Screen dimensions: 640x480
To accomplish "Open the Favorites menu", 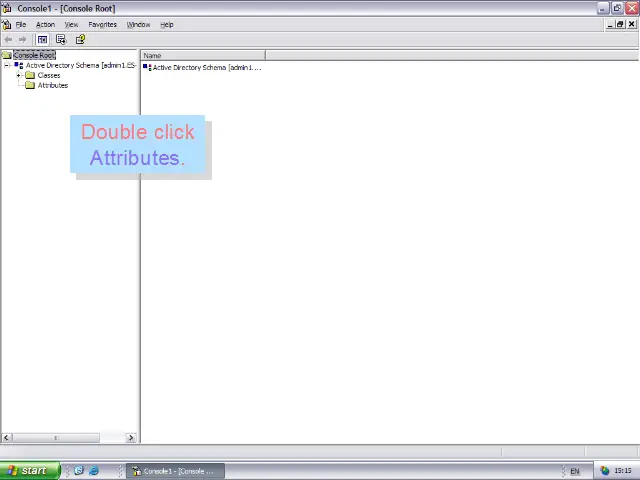I will (102, 24).
